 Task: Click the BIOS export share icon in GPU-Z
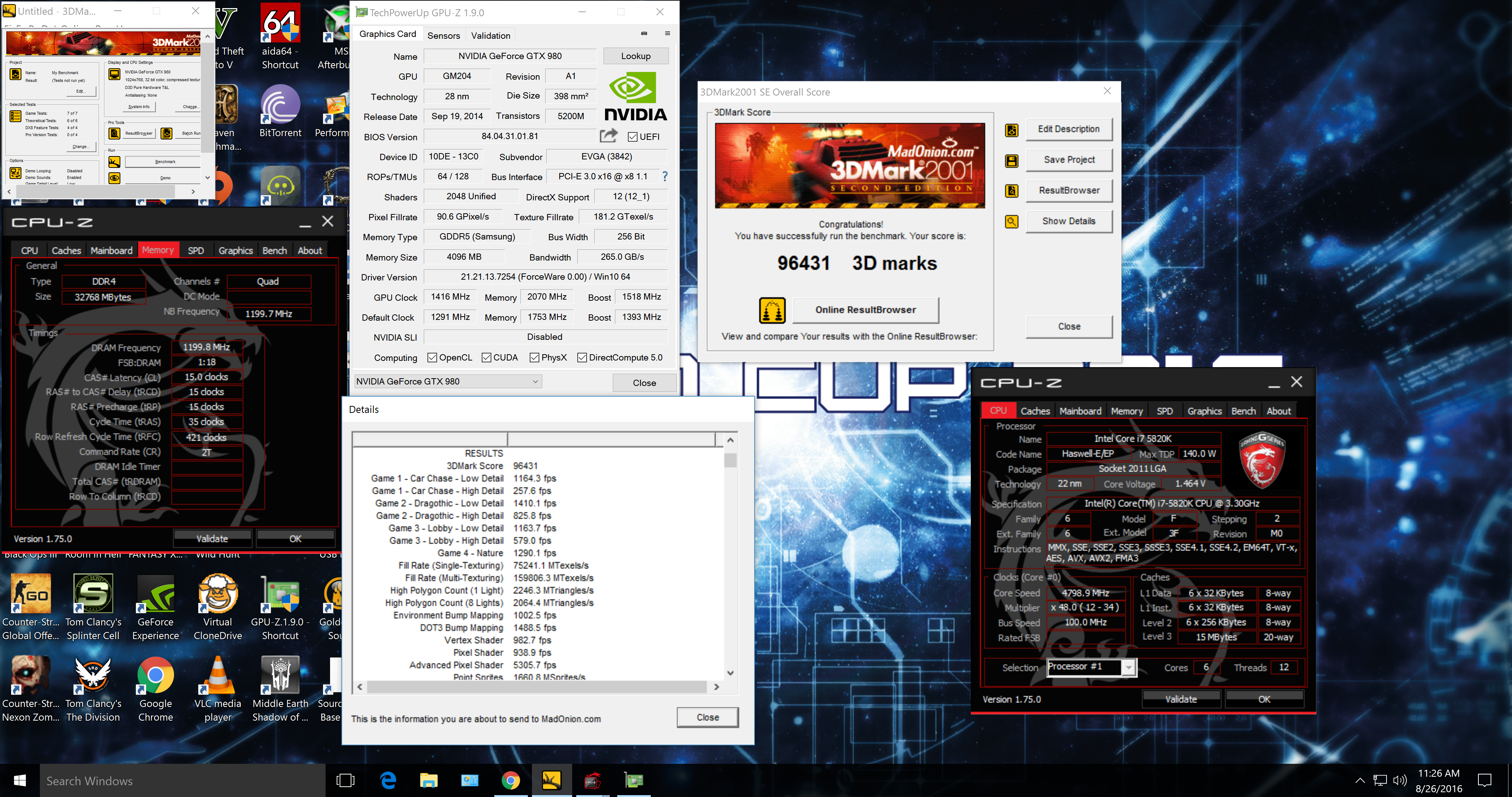coord(609,135)
